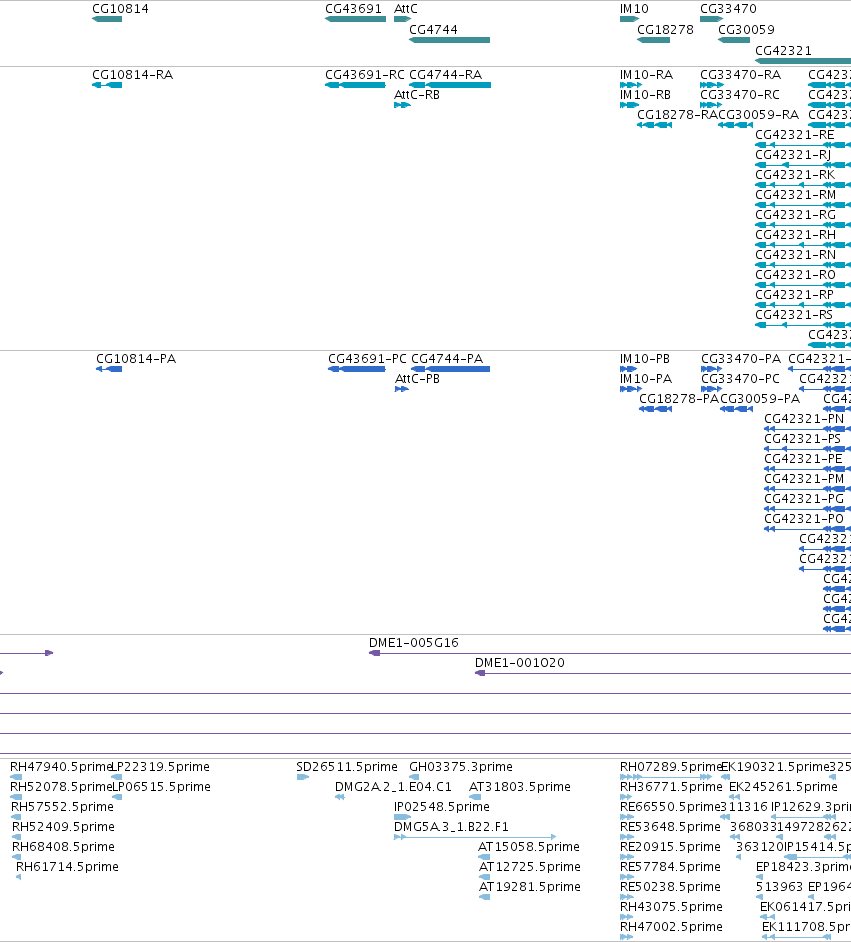The image size is (851, 942).
Task: Select protein CG42321-PN
Action: pyautogui.click(x=804, y=419)
